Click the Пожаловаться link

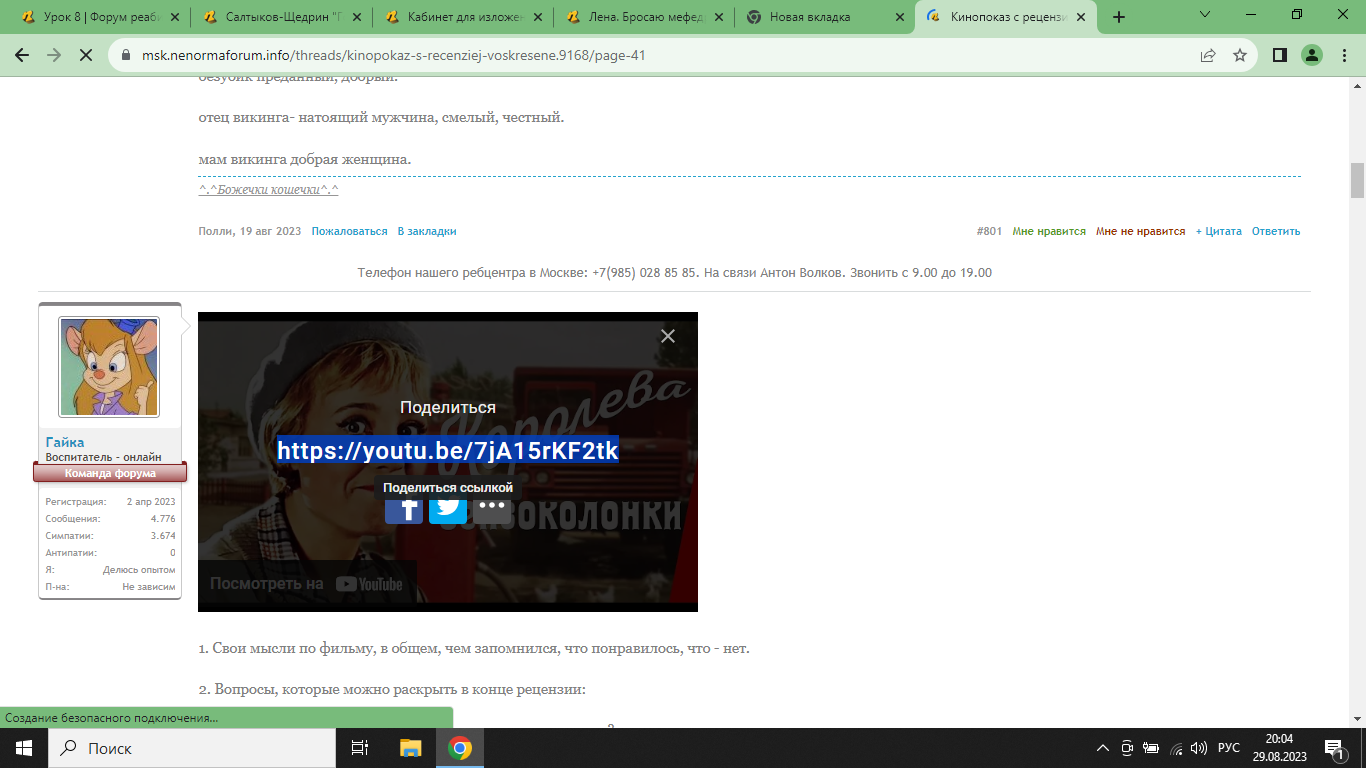coord(349,231)
